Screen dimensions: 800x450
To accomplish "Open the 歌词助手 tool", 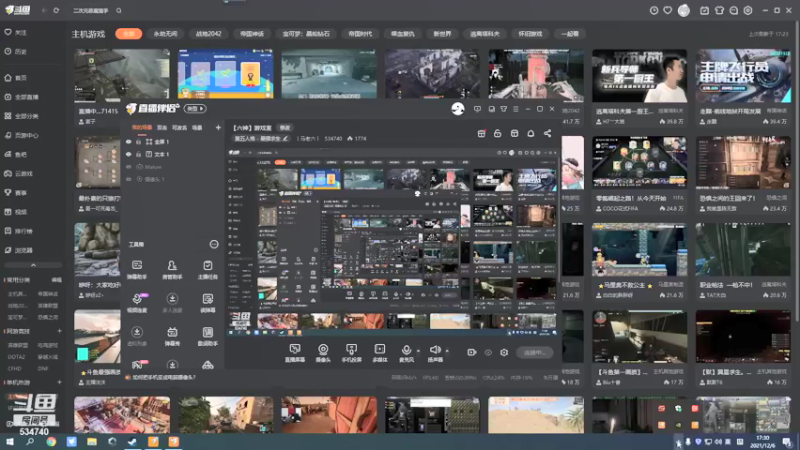I will click(208, 337).
